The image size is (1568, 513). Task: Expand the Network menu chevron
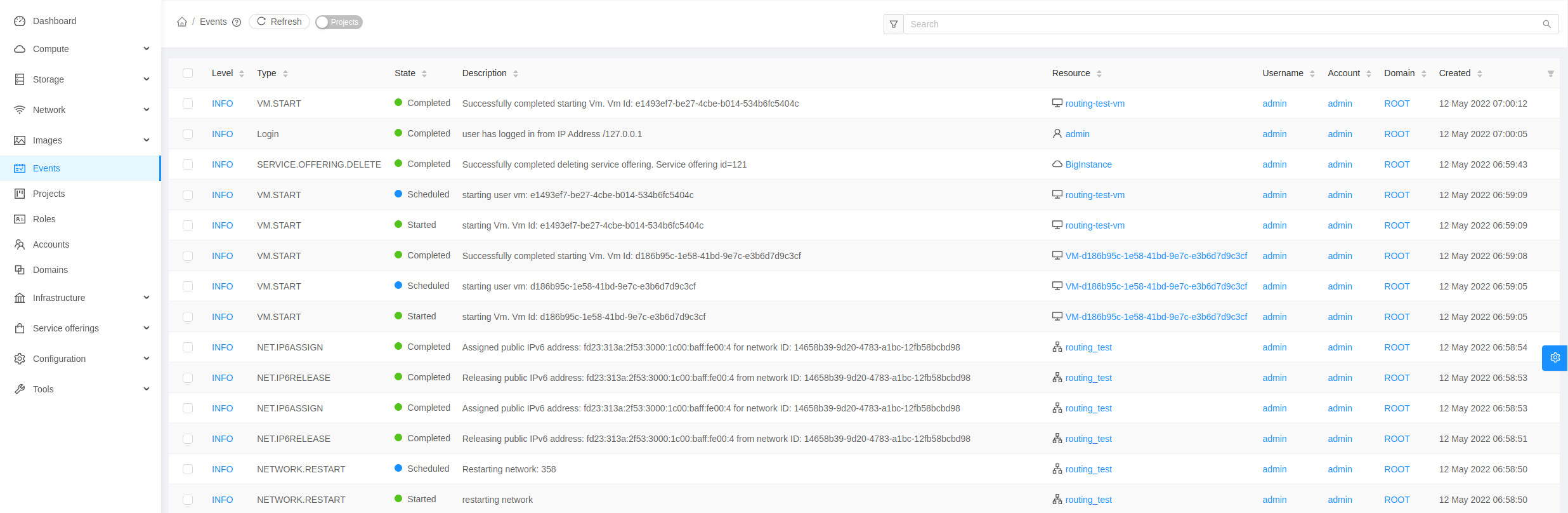147,110
